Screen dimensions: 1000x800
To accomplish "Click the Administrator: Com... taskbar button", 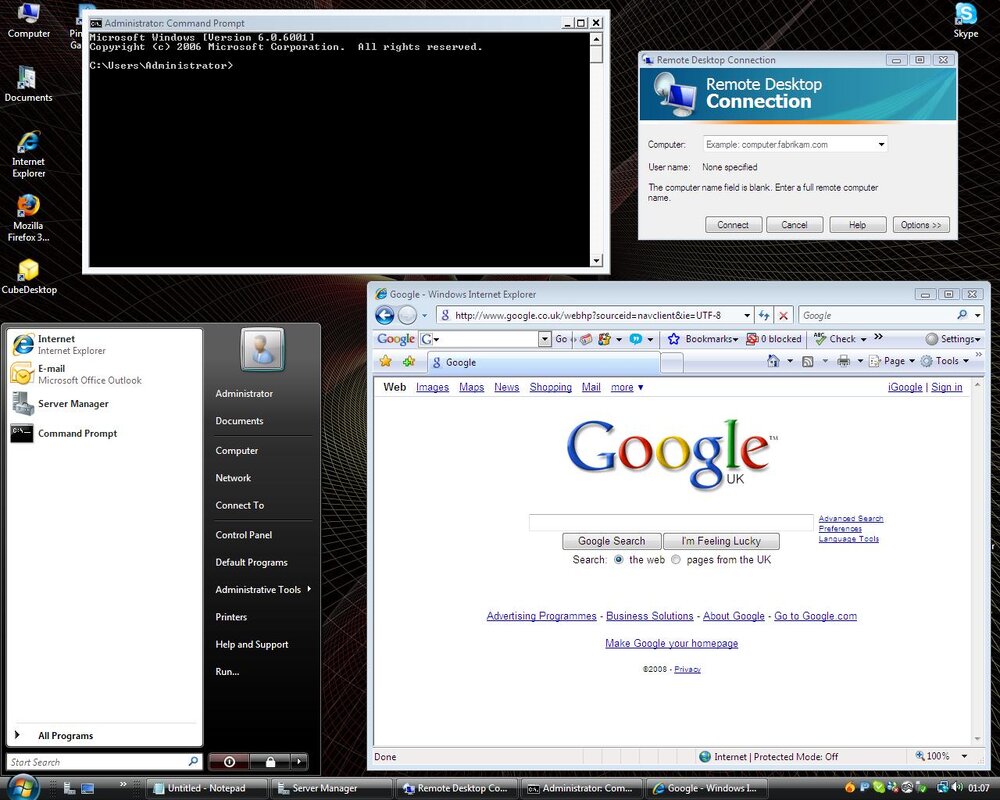I will 580,788.
